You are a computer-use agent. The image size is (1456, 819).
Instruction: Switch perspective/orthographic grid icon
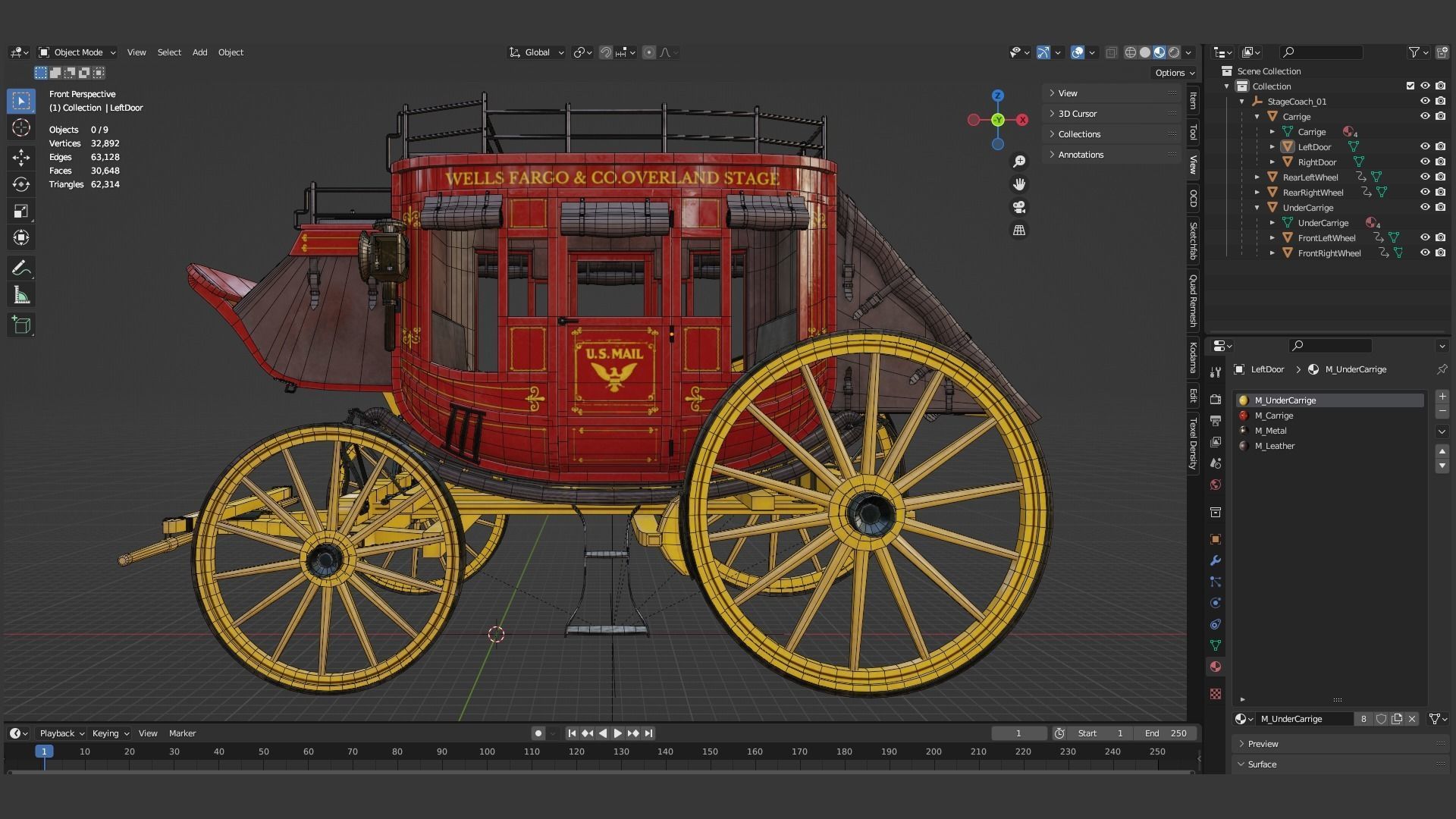coord(1019,230)
